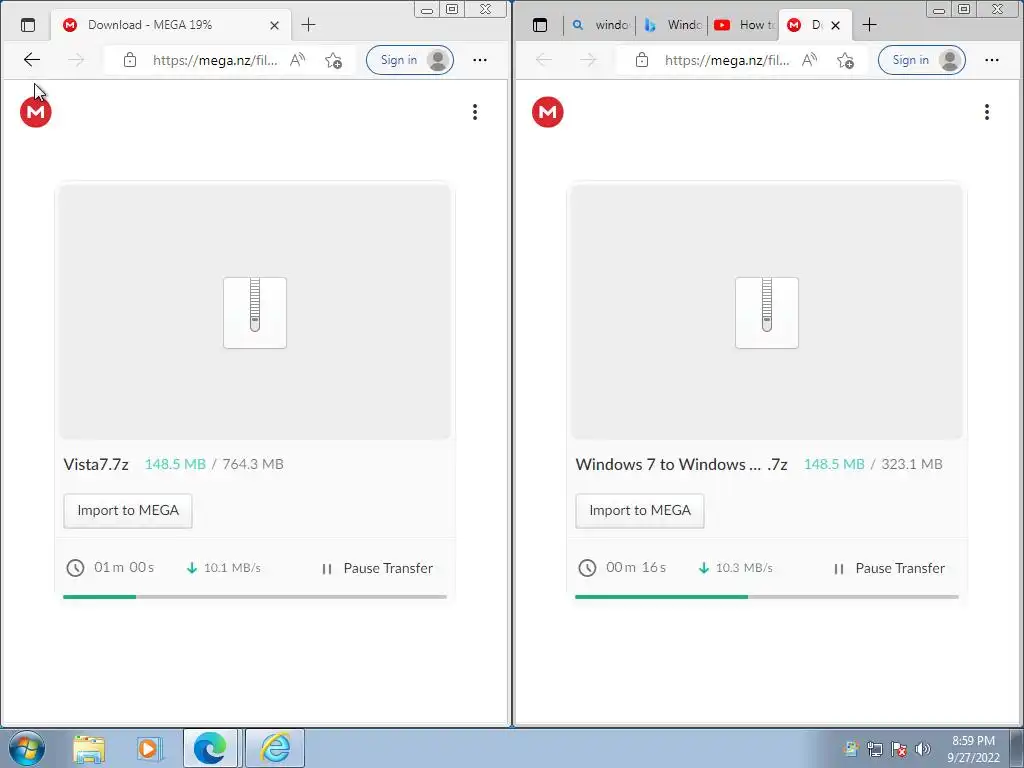The image size is (1024, 768).
Task: Close the Download - MEGA 19% tab
Action: click(274, 25)
